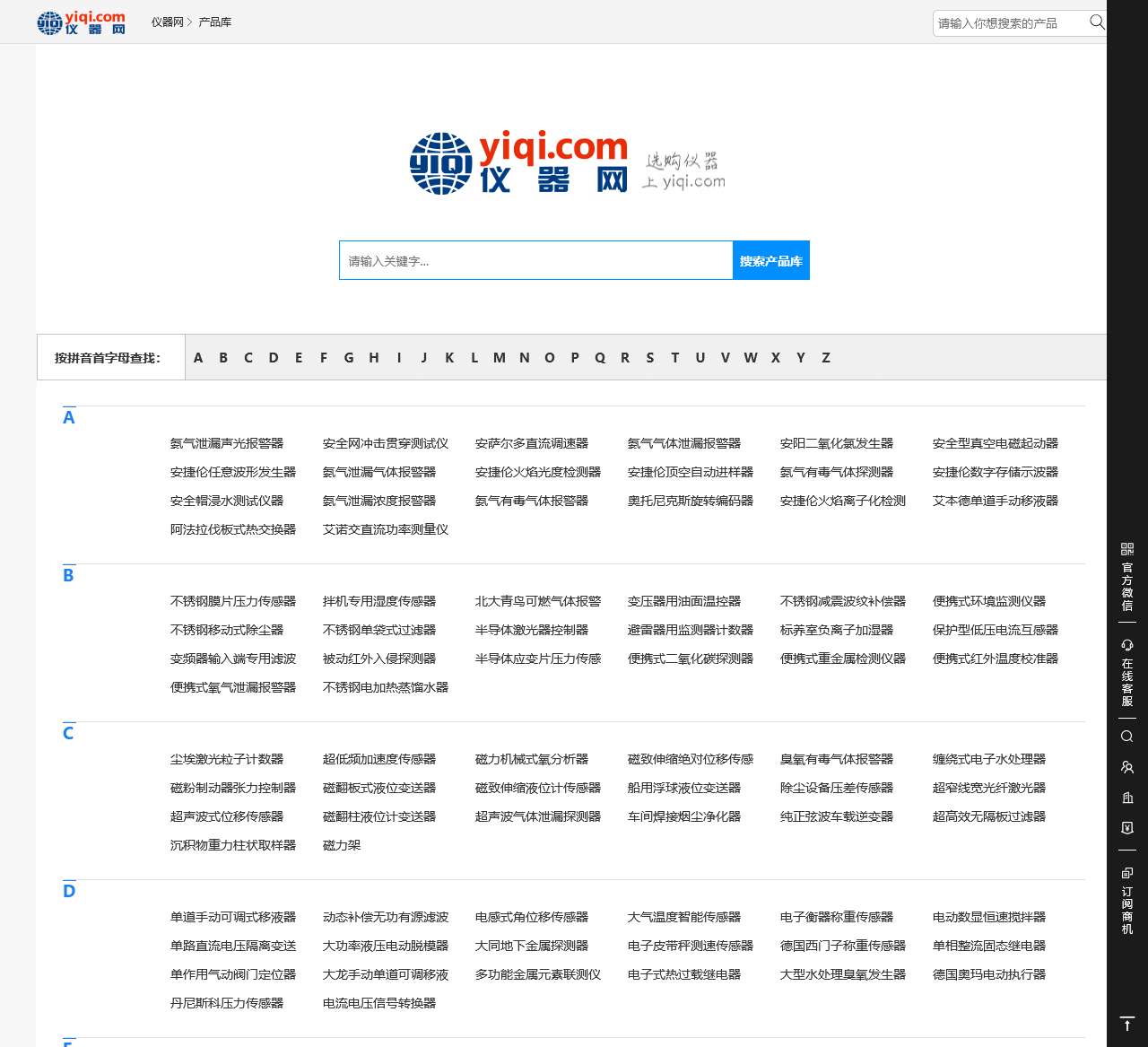Open 便携式二氧化碳探测器 link
This screenshot has width=1148, height=1047.
tap(691, 659)
